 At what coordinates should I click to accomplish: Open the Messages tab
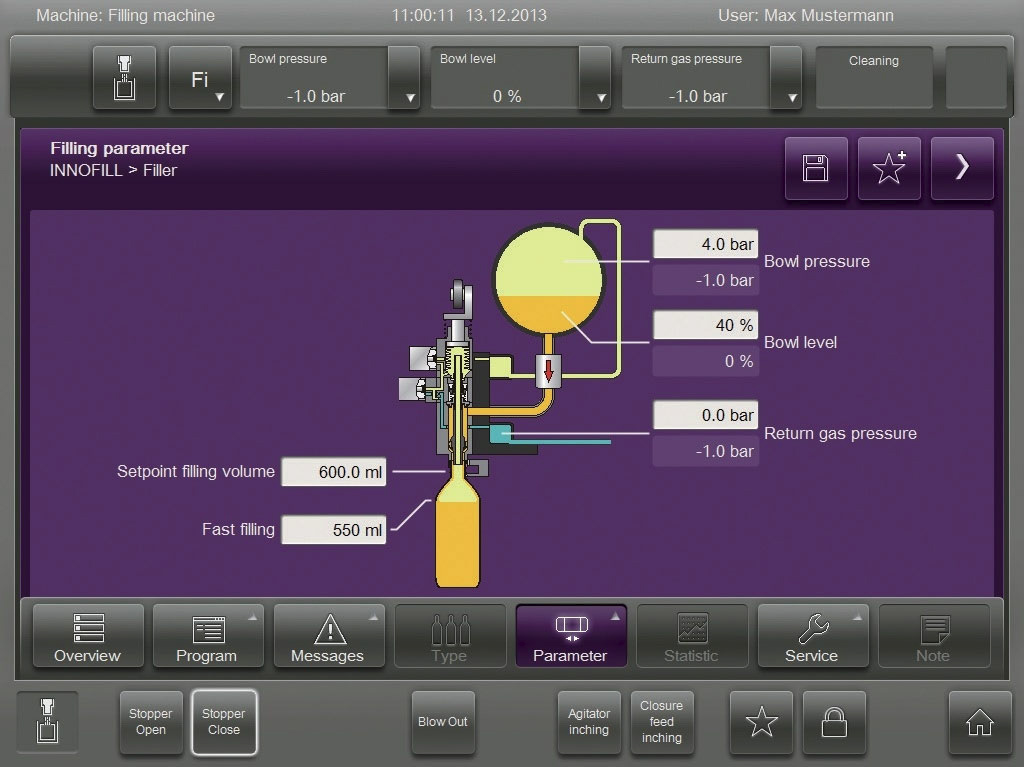pos(327,637)
